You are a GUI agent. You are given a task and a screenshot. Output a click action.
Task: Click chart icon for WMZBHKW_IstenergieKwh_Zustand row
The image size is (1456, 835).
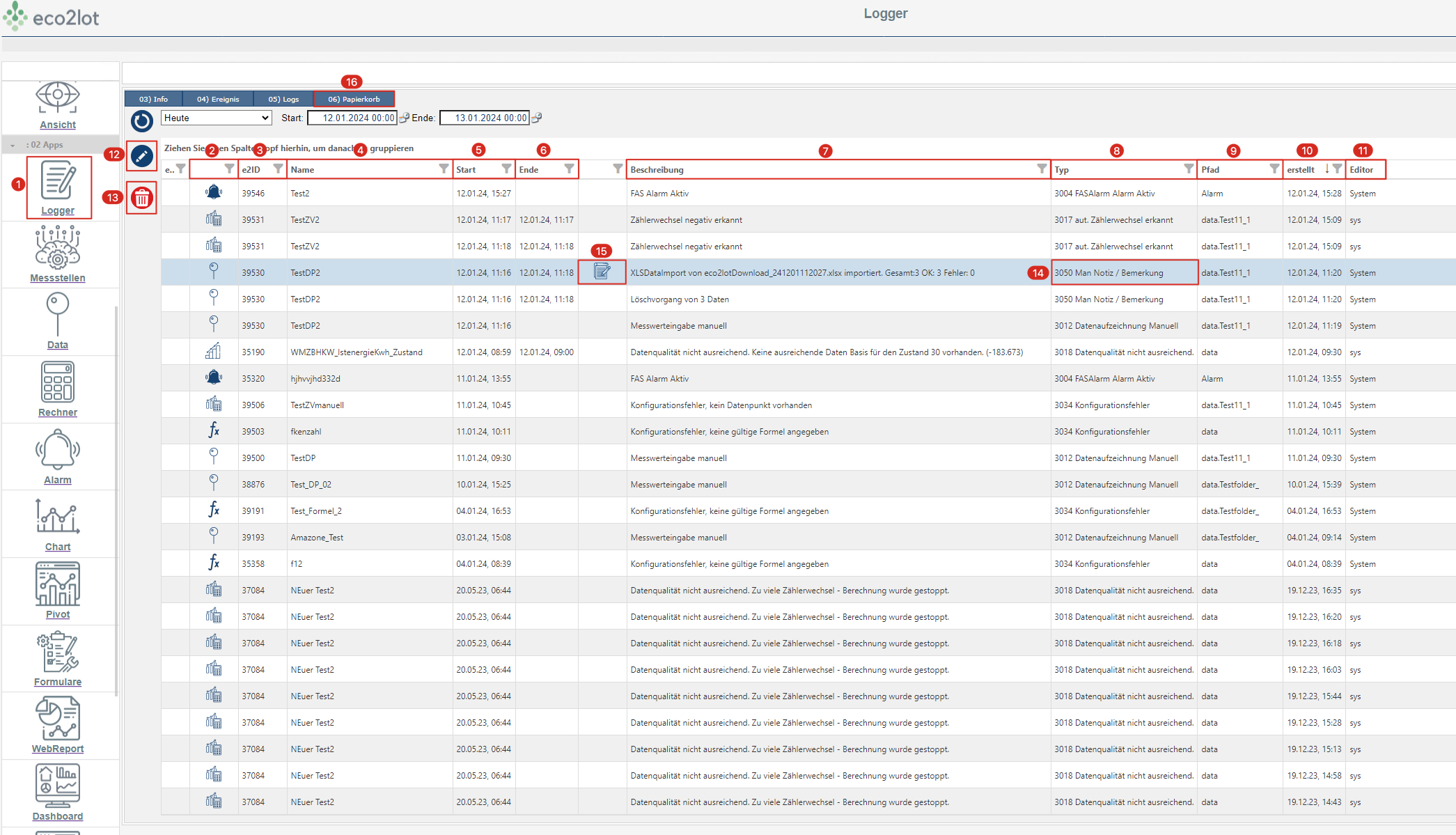pyautogui.click(x=214, y=351)
